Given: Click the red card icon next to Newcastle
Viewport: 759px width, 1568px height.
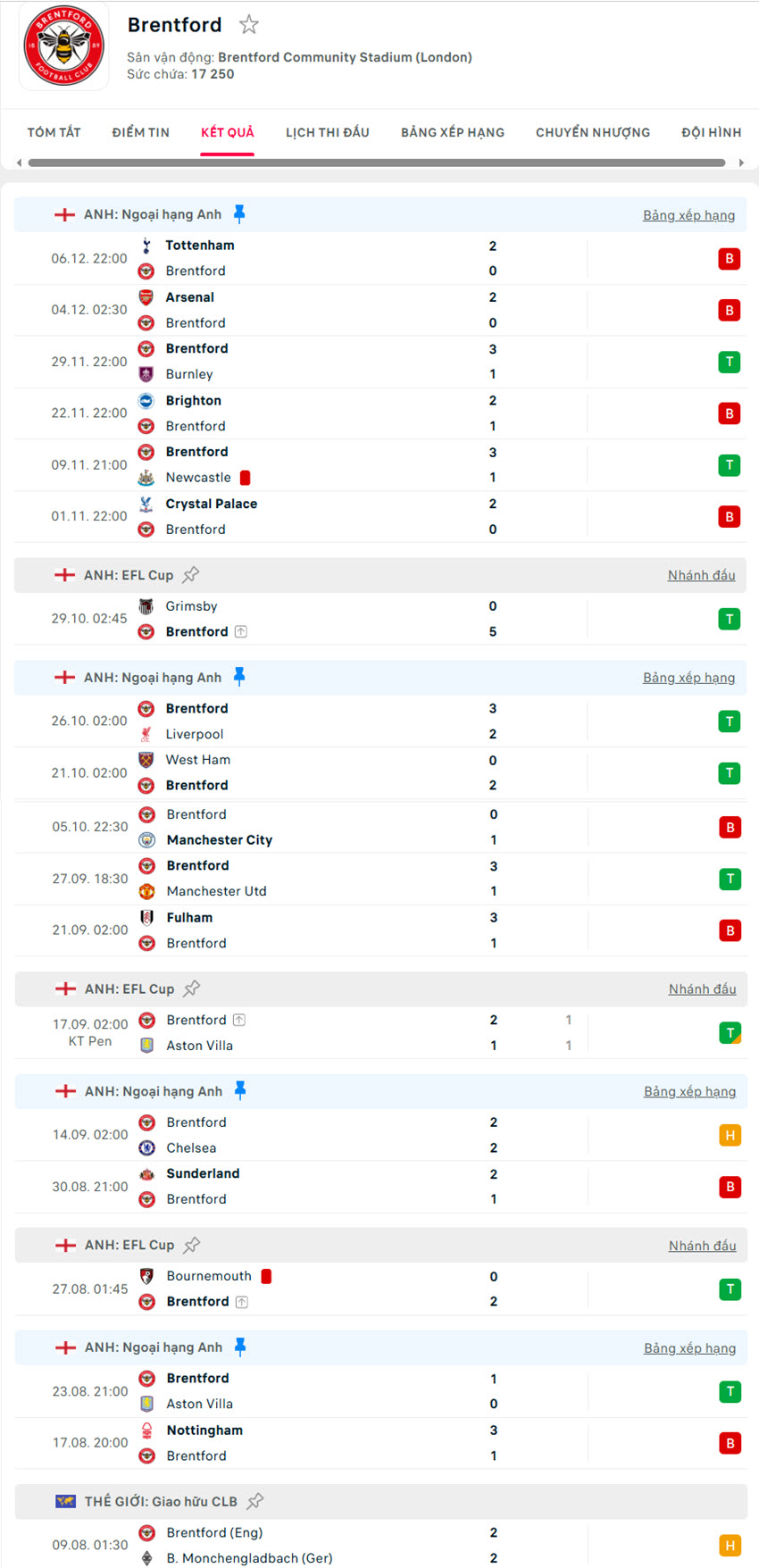Looking at the screenshot, I should pos(245,477).
